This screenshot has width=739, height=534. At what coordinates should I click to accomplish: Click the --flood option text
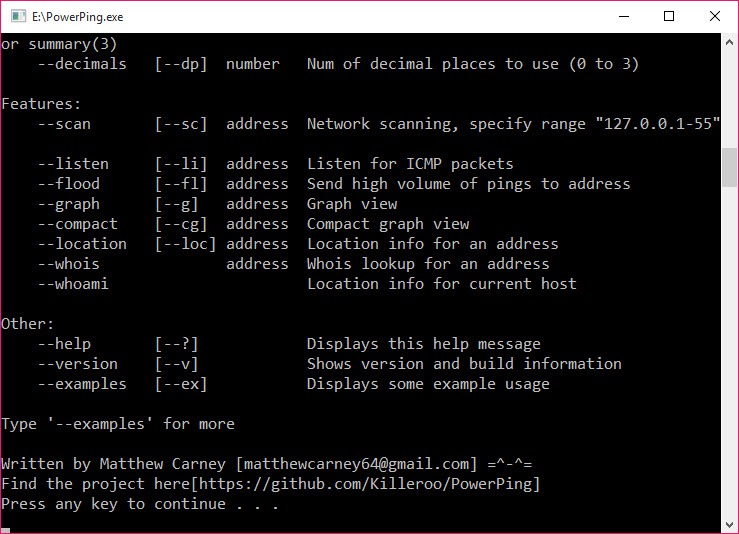coord(69,184)
